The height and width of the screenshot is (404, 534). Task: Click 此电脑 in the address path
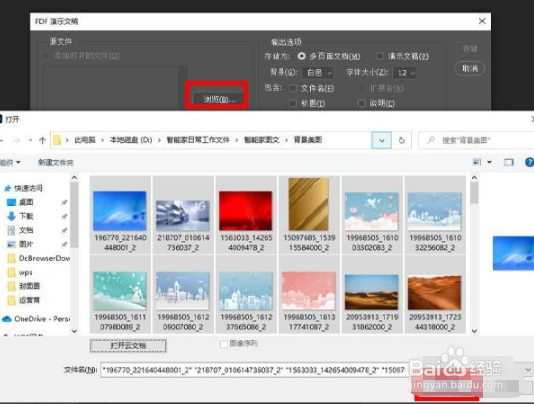point(85,140)
